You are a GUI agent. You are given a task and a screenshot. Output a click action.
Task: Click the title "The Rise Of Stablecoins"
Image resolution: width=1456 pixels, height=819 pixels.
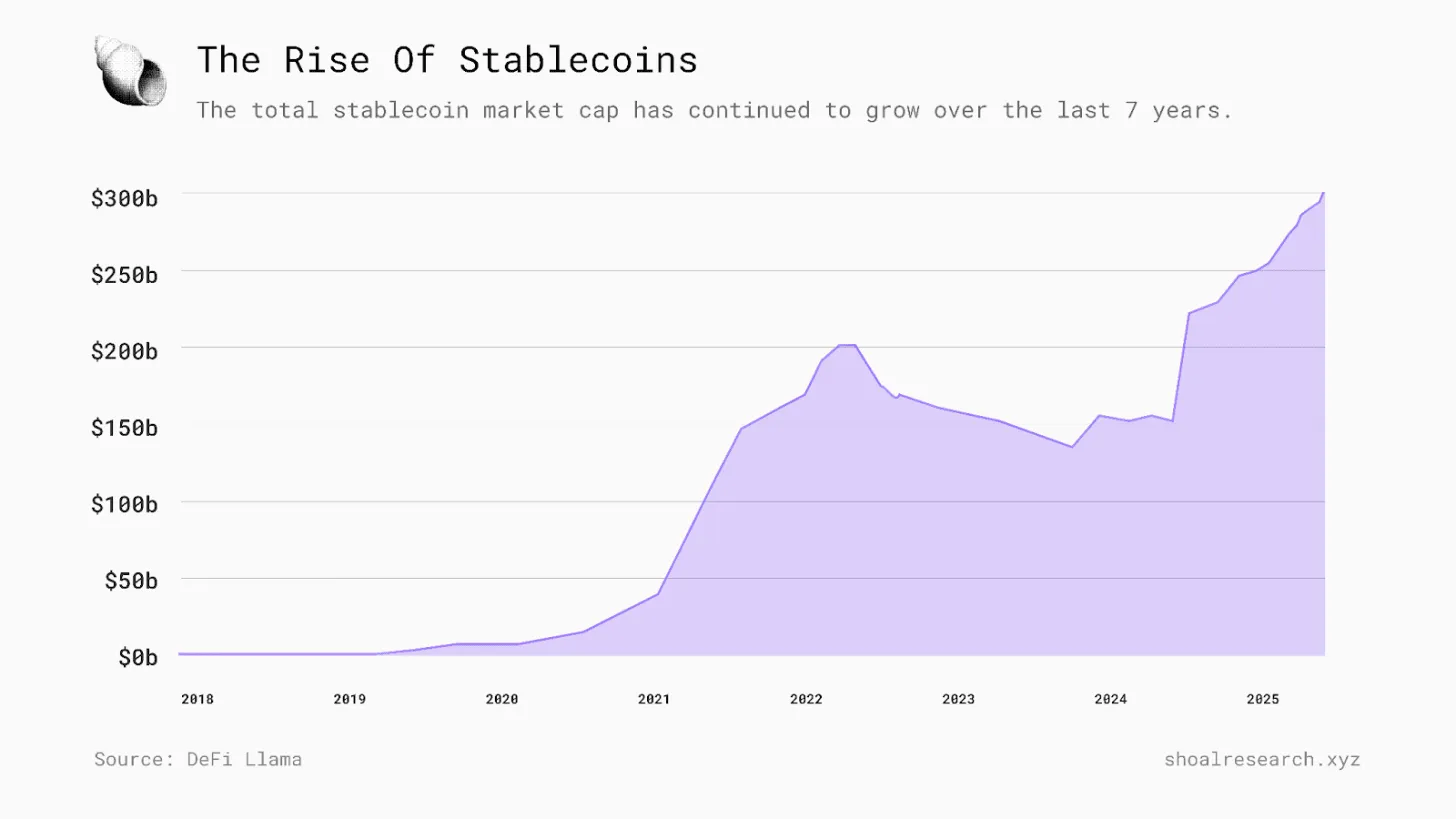447,60
